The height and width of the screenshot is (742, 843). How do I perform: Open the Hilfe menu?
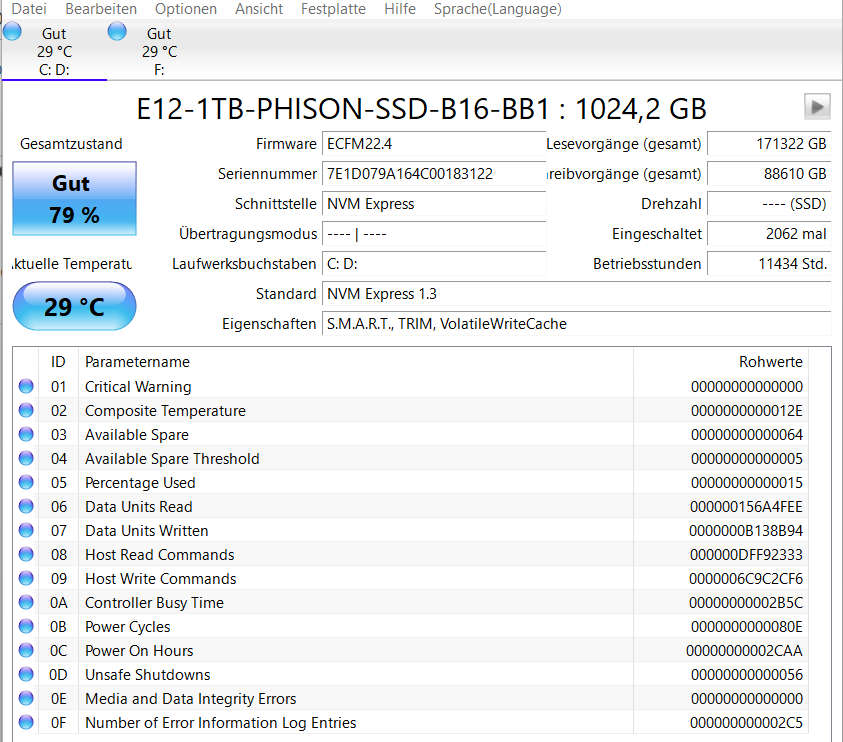pyautogui.click(x=399, y=9)
